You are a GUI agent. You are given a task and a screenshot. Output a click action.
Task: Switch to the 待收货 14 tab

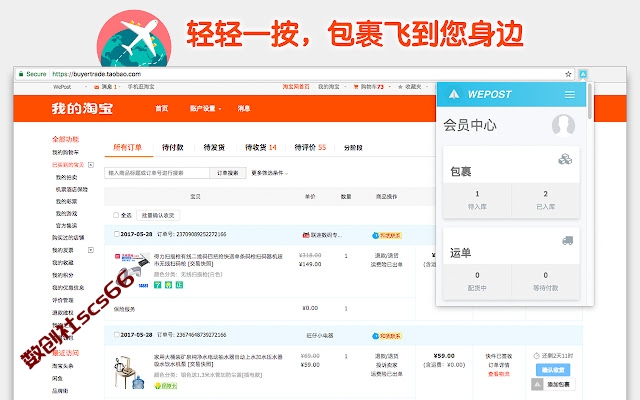point(261,147)
